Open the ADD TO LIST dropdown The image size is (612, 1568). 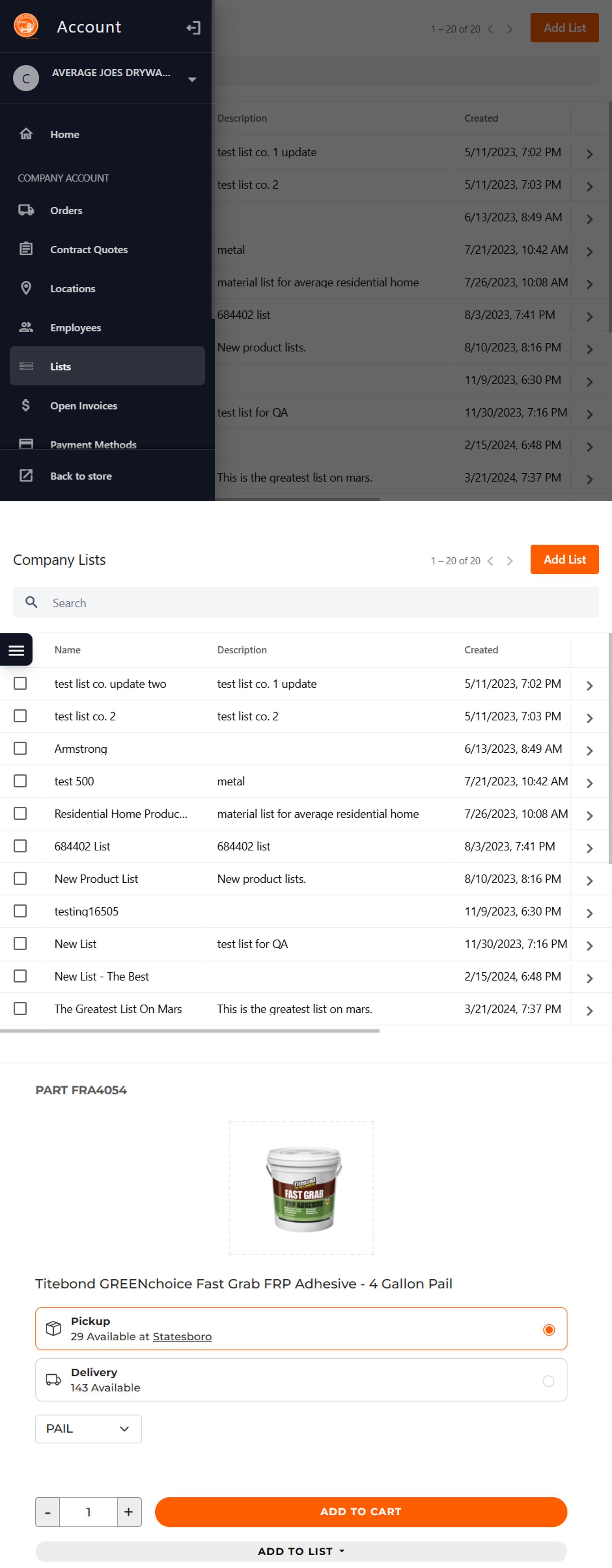pos(301,1551)
